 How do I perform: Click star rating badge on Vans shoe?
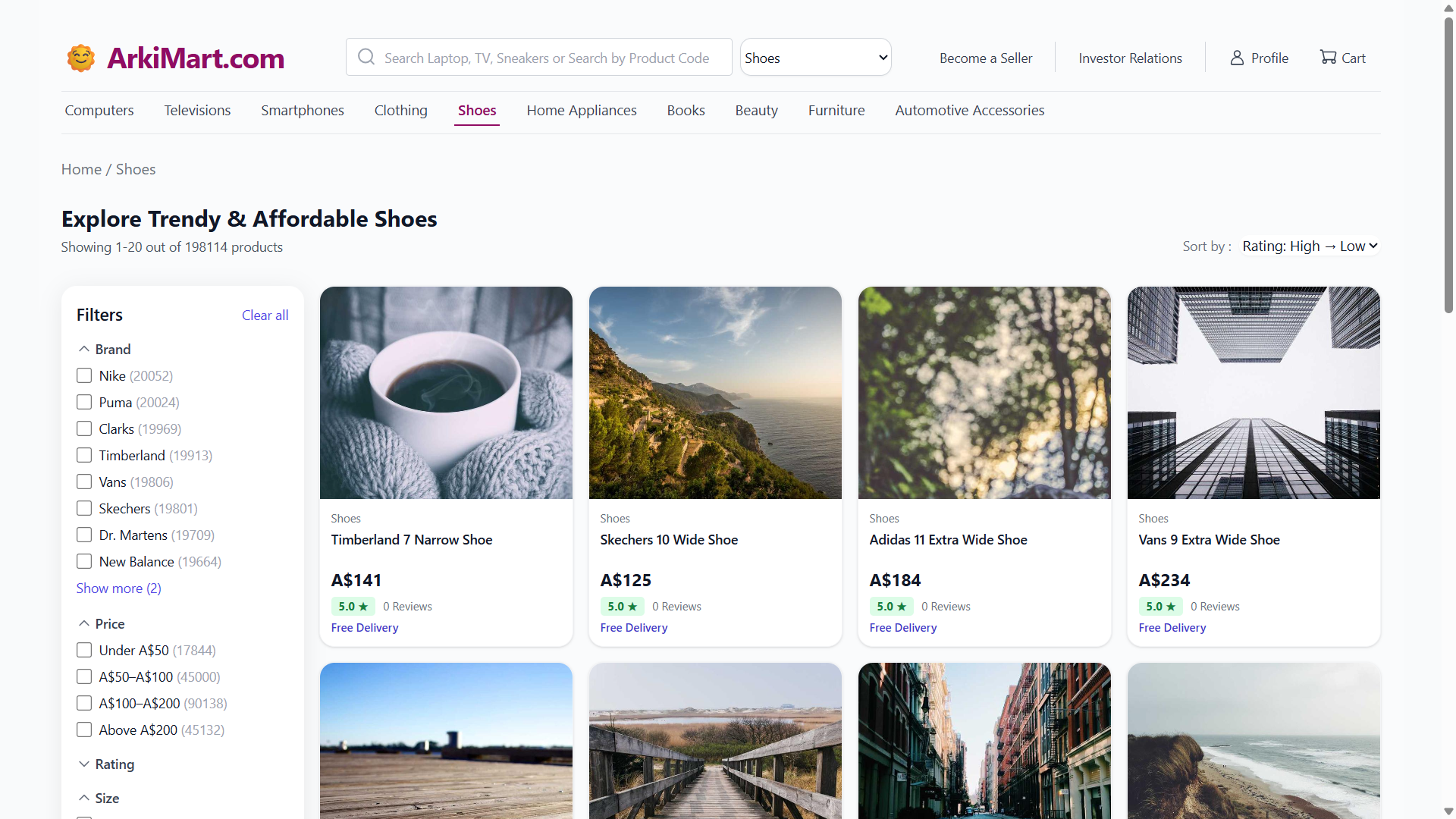1160,607
